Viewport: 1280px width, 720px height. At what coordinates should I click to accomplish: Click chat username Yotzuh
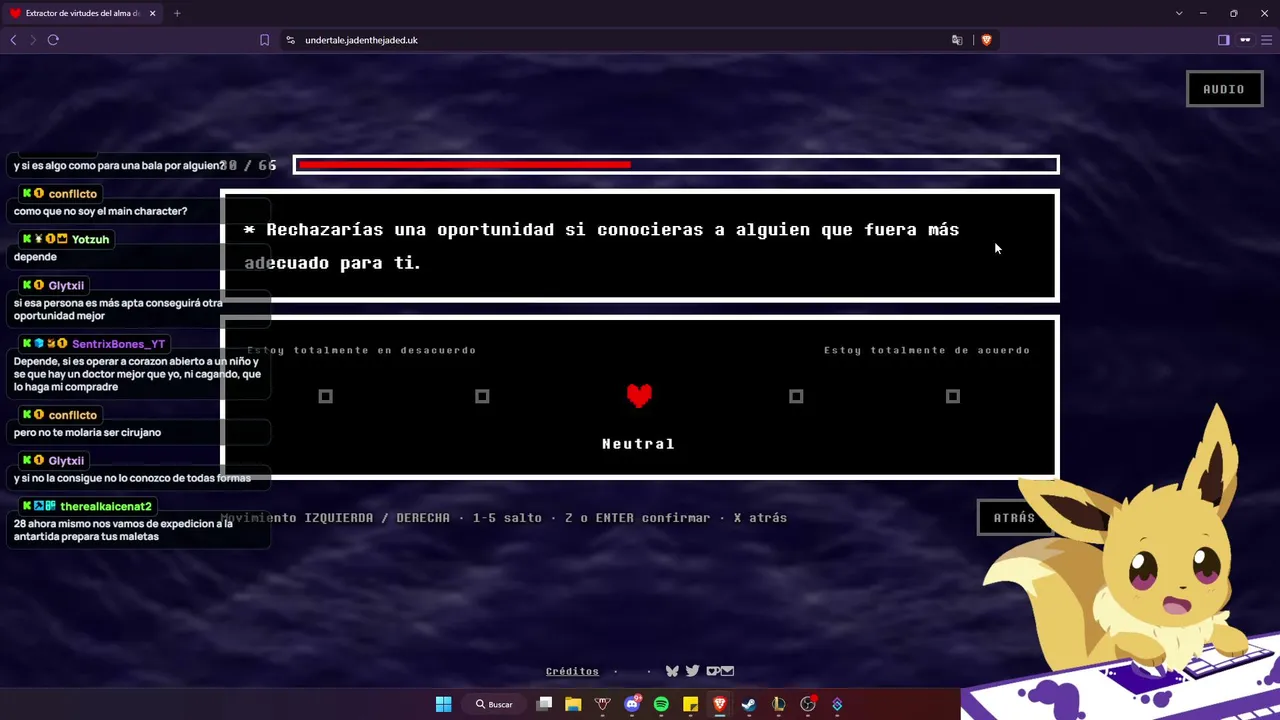[90, 239]
